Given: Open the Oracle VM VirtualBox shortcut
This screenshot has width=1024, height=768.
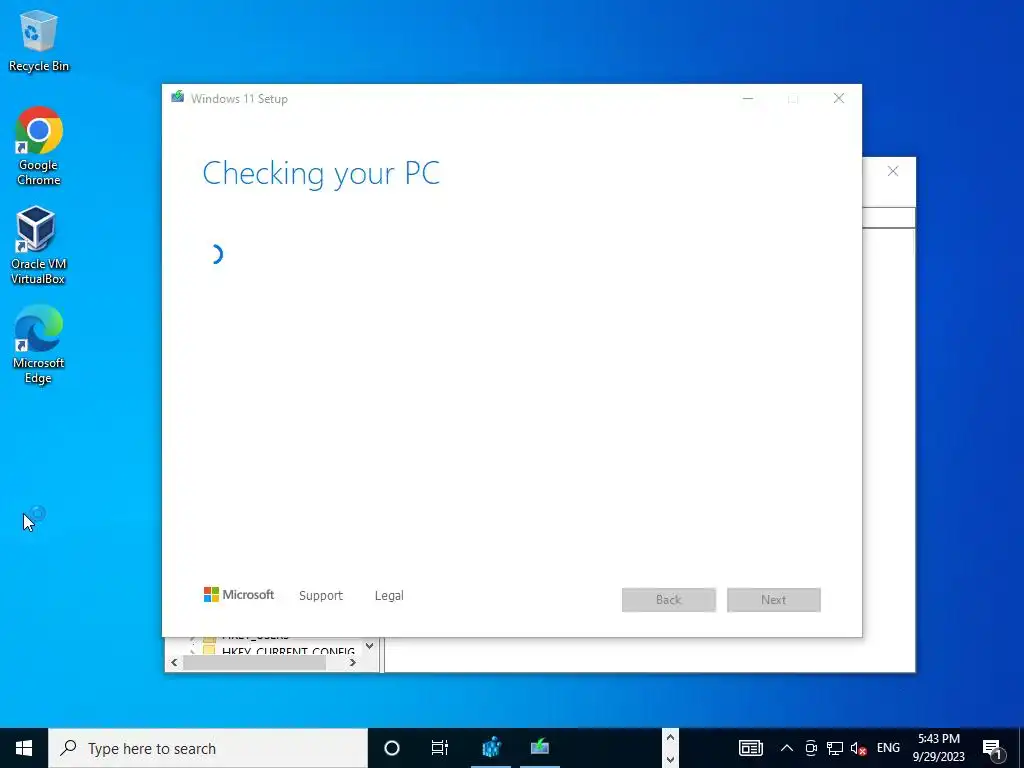Looking at the screenshot, I should tap(38, 245).
